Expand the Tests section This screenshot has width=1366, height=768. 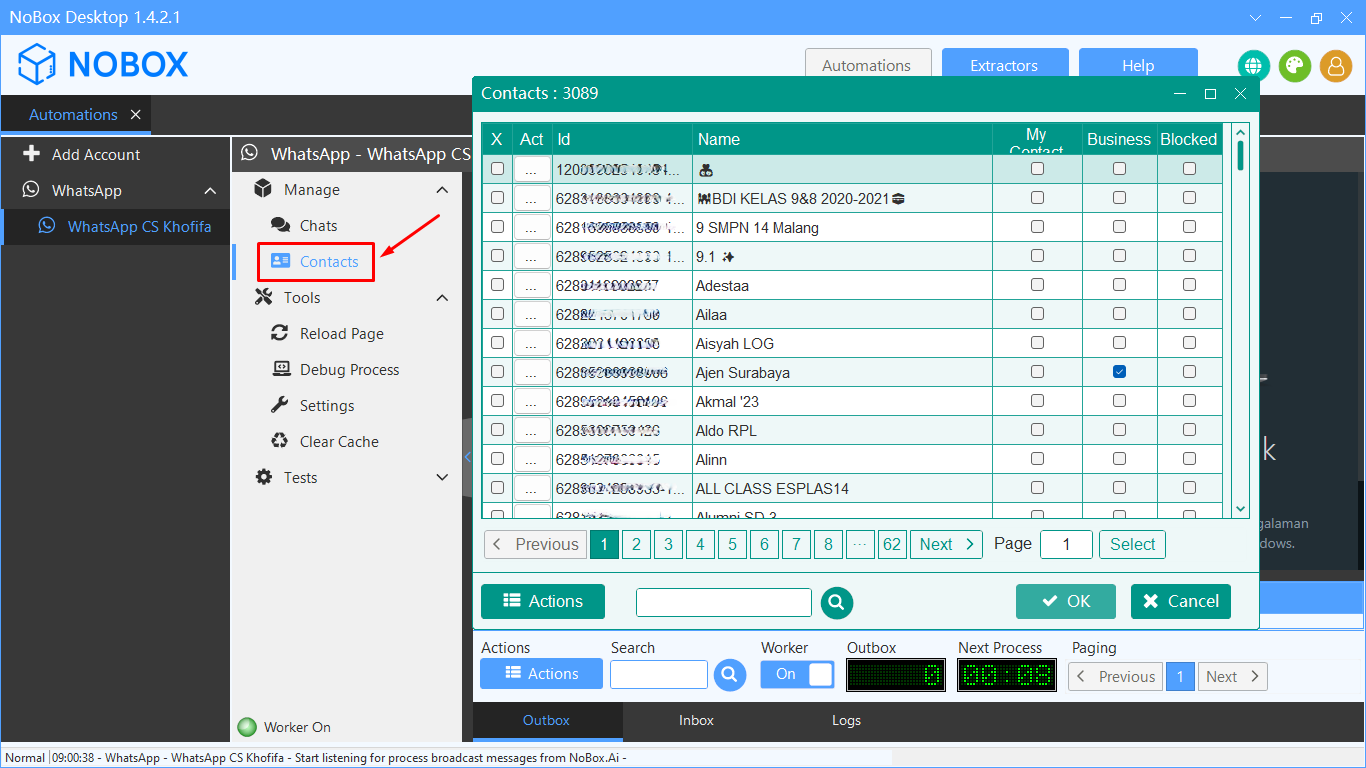[442, 478]
